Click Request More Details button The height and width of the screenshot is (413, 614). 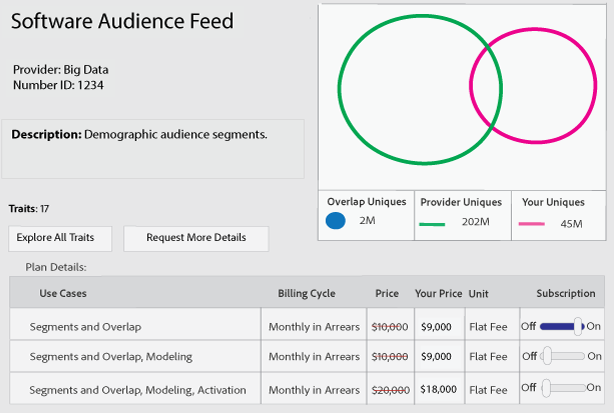(x=196, y=238)
